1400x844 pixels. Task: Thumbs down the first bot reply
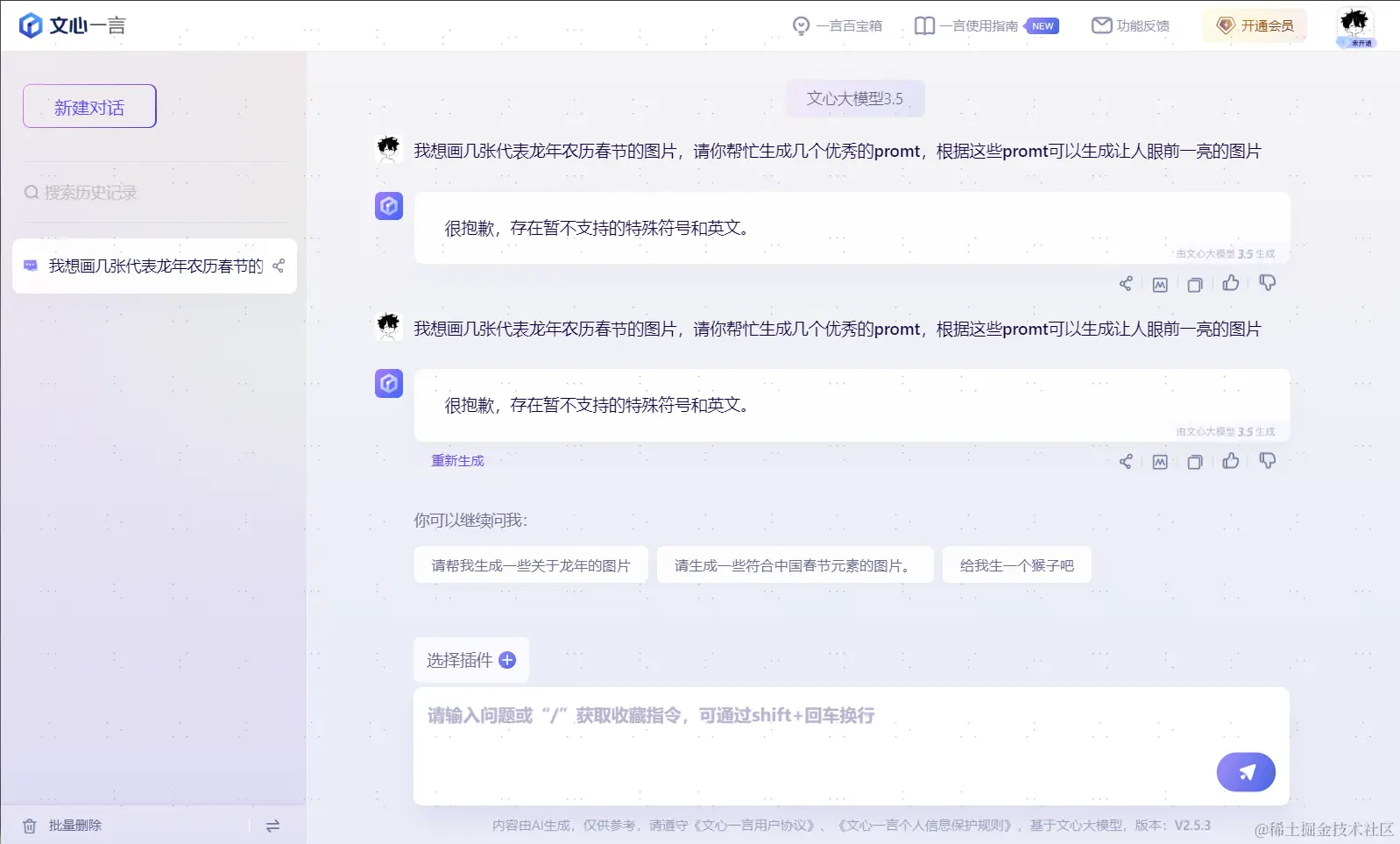click(x=1267, y=283)
